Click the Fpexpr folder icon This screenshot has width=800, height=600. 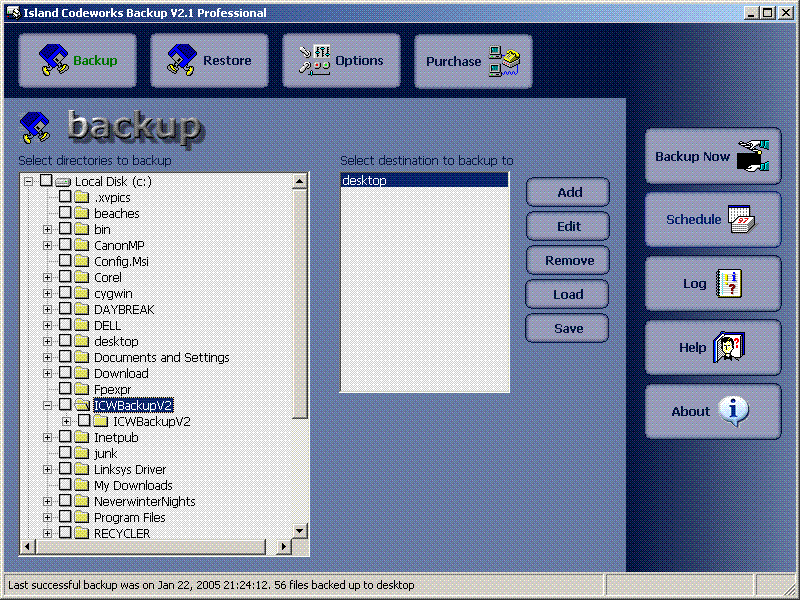(x=82, y=389)
